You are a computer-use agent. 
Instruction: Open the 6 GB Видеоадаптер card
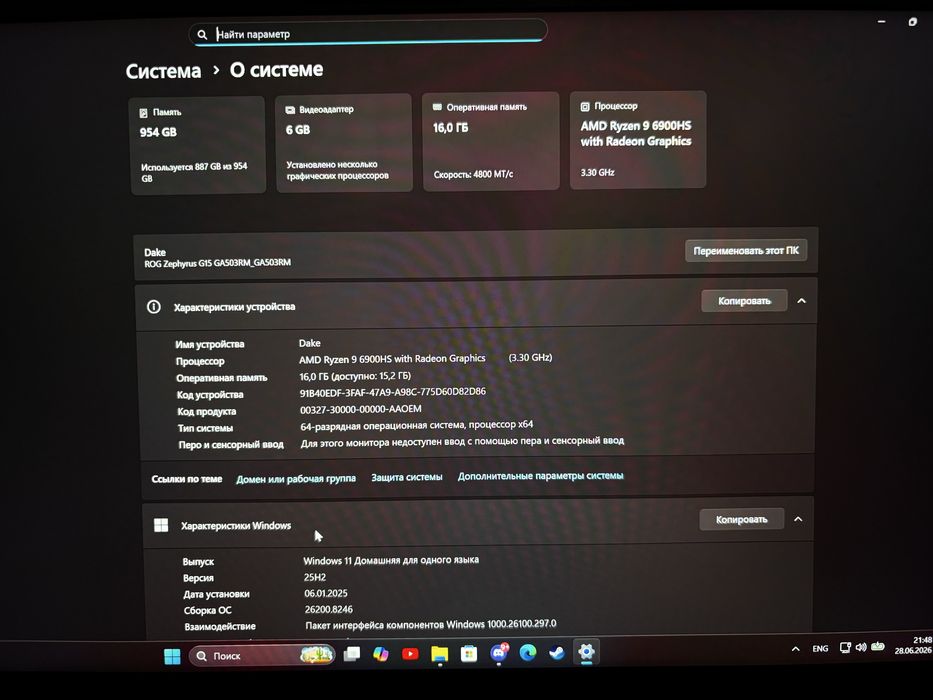pos(344,143)
